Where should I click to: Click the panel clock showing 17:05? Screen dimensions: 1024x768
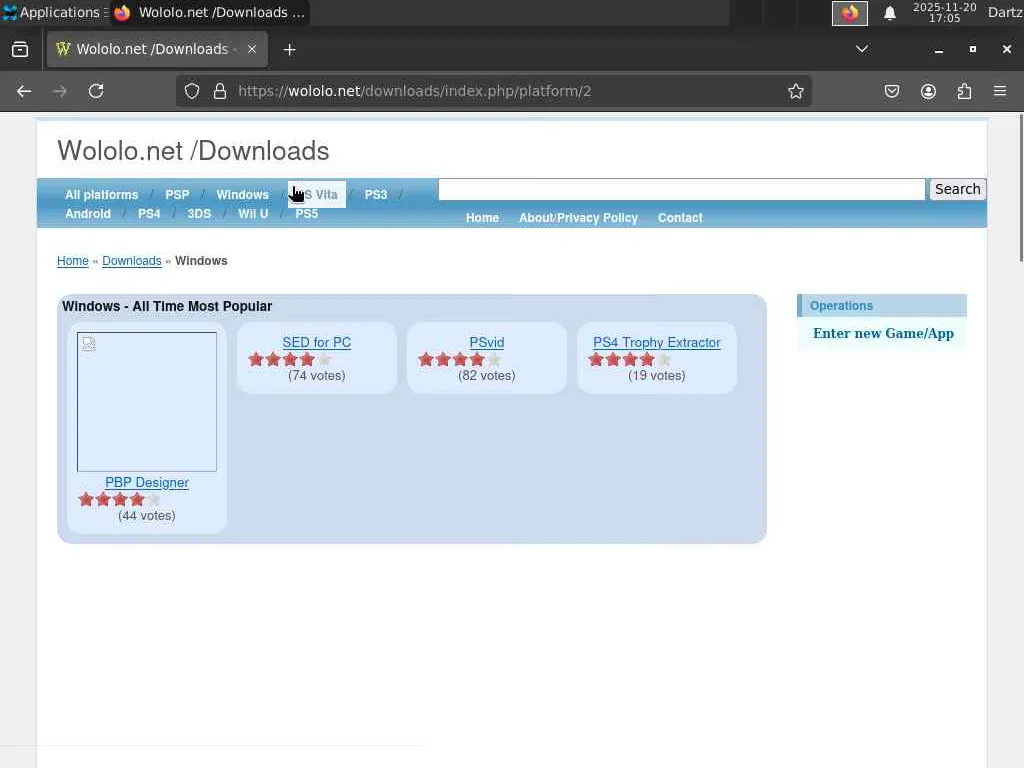point(944,12)
